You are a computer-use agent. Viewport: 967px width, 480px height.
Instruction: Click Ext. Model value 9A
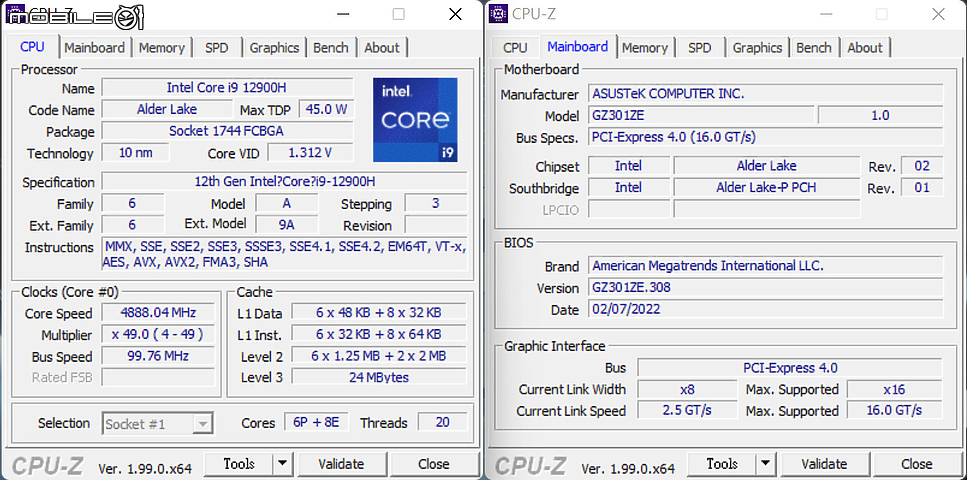coord(287,225)
